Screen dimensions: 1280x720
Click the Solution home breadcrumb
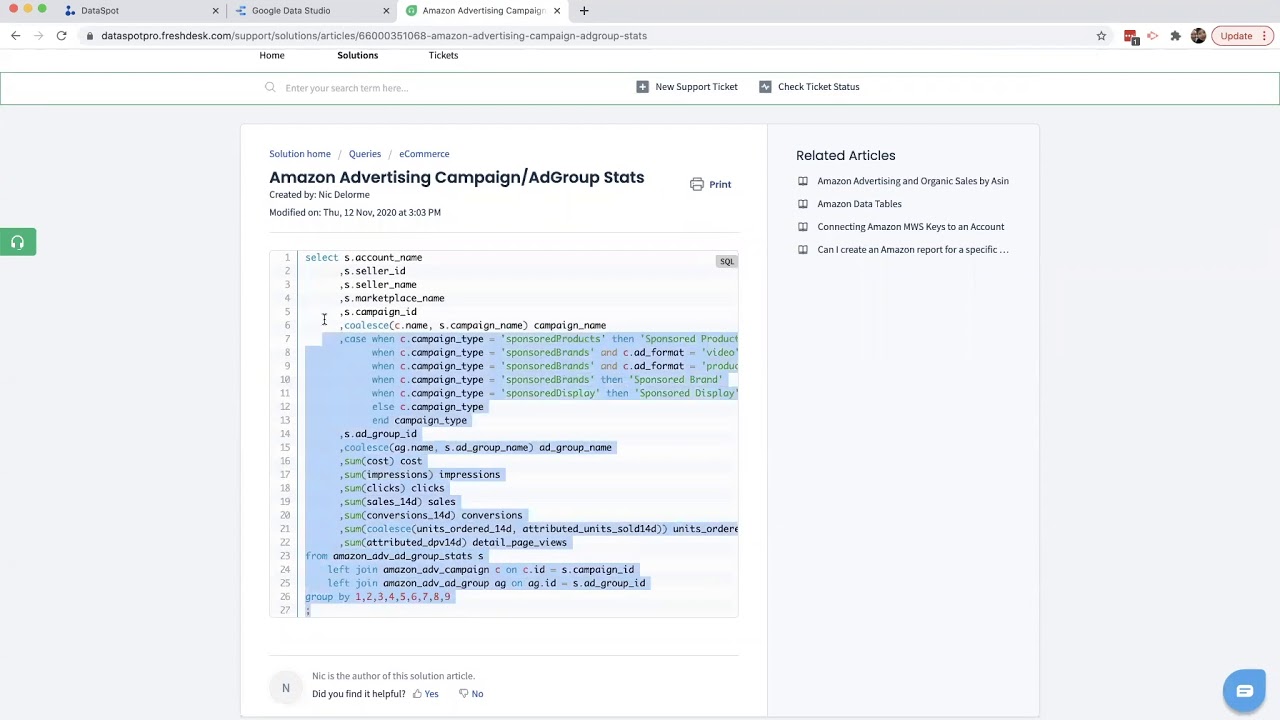tap(300, 154)
